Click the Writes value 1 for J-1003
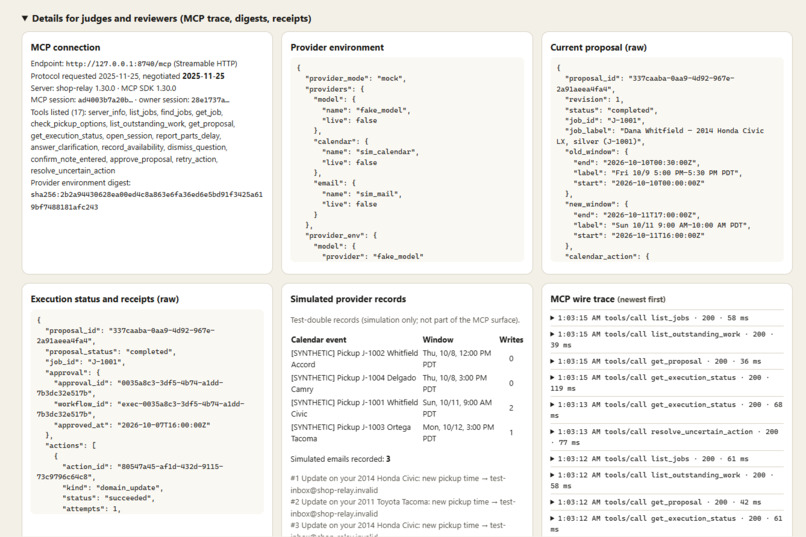The width and height of the screenshot is (806, 537). click(x=511, y=433)
